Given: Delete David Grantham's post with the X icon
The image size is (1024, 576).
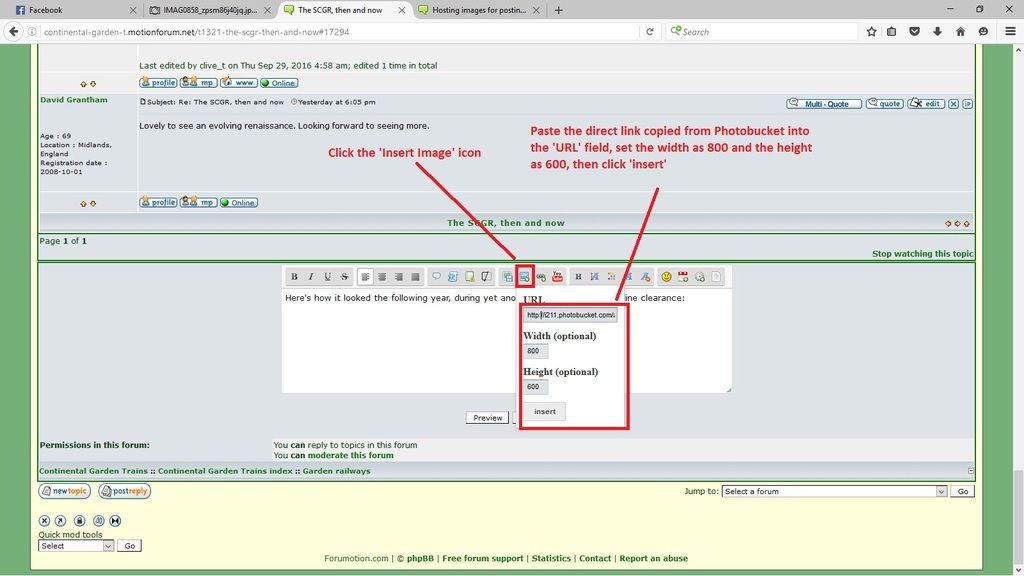Looking at the screenshot, I should point(953,104).
